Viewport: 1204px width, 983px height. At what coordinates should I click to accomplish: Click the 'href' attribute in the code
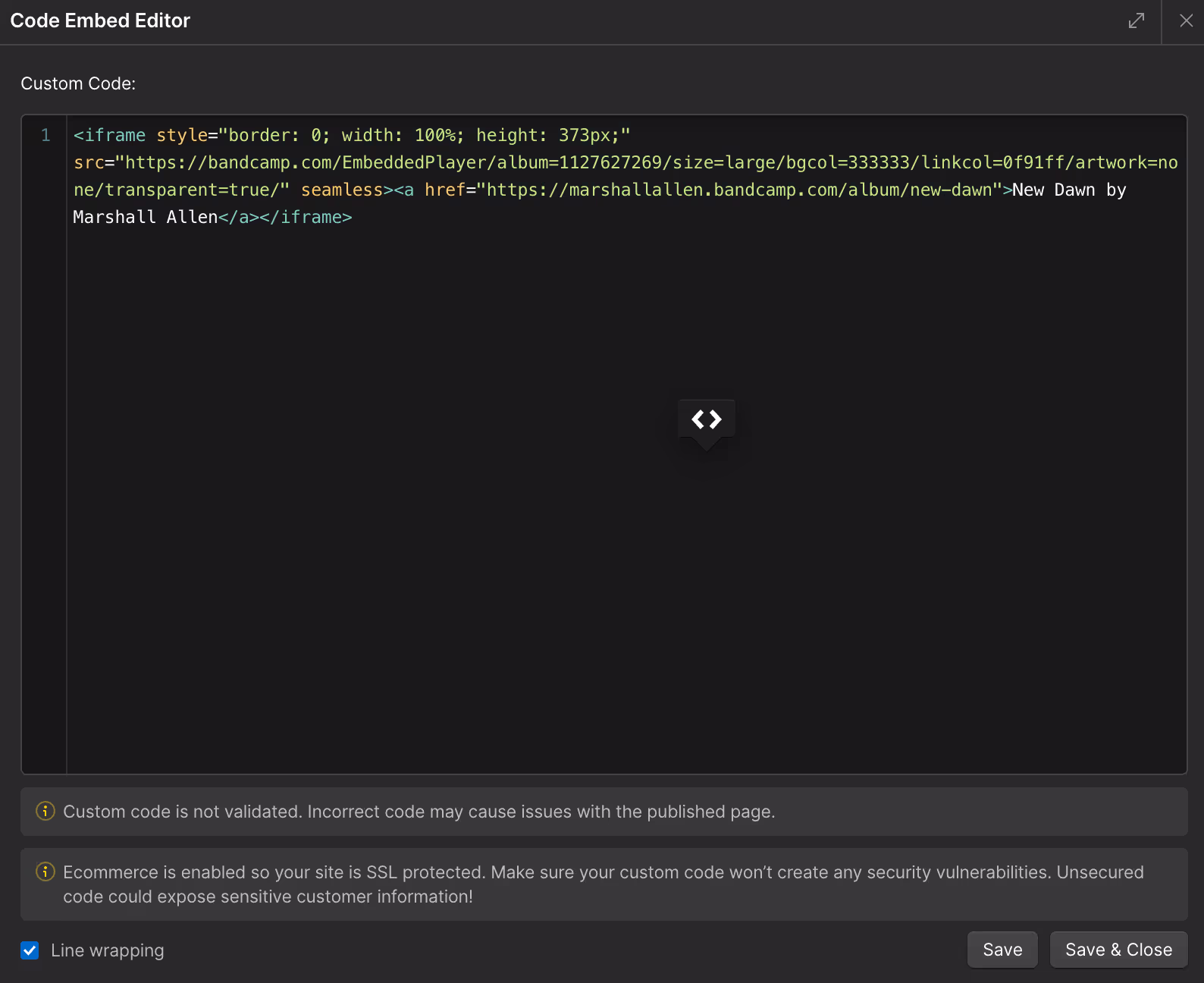tap(444, 190)
